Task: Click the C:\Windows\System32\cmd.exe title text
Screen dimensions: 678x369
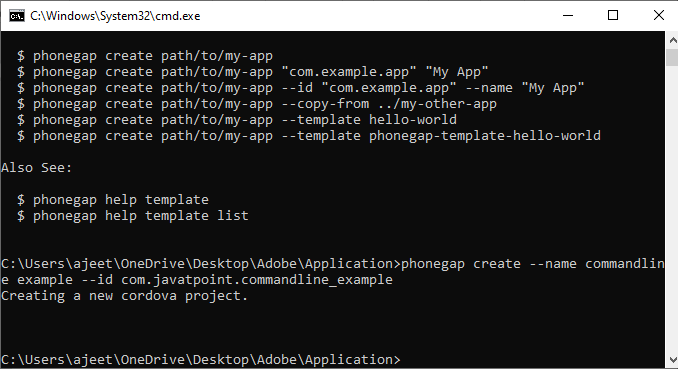Action: (x=115, y=16)
